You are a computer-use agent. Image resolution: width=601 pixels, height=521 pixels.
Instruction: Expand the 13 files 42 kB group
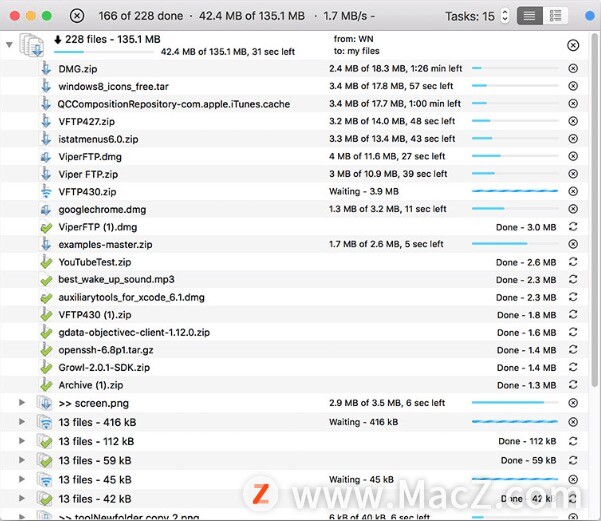pos(22,498)
